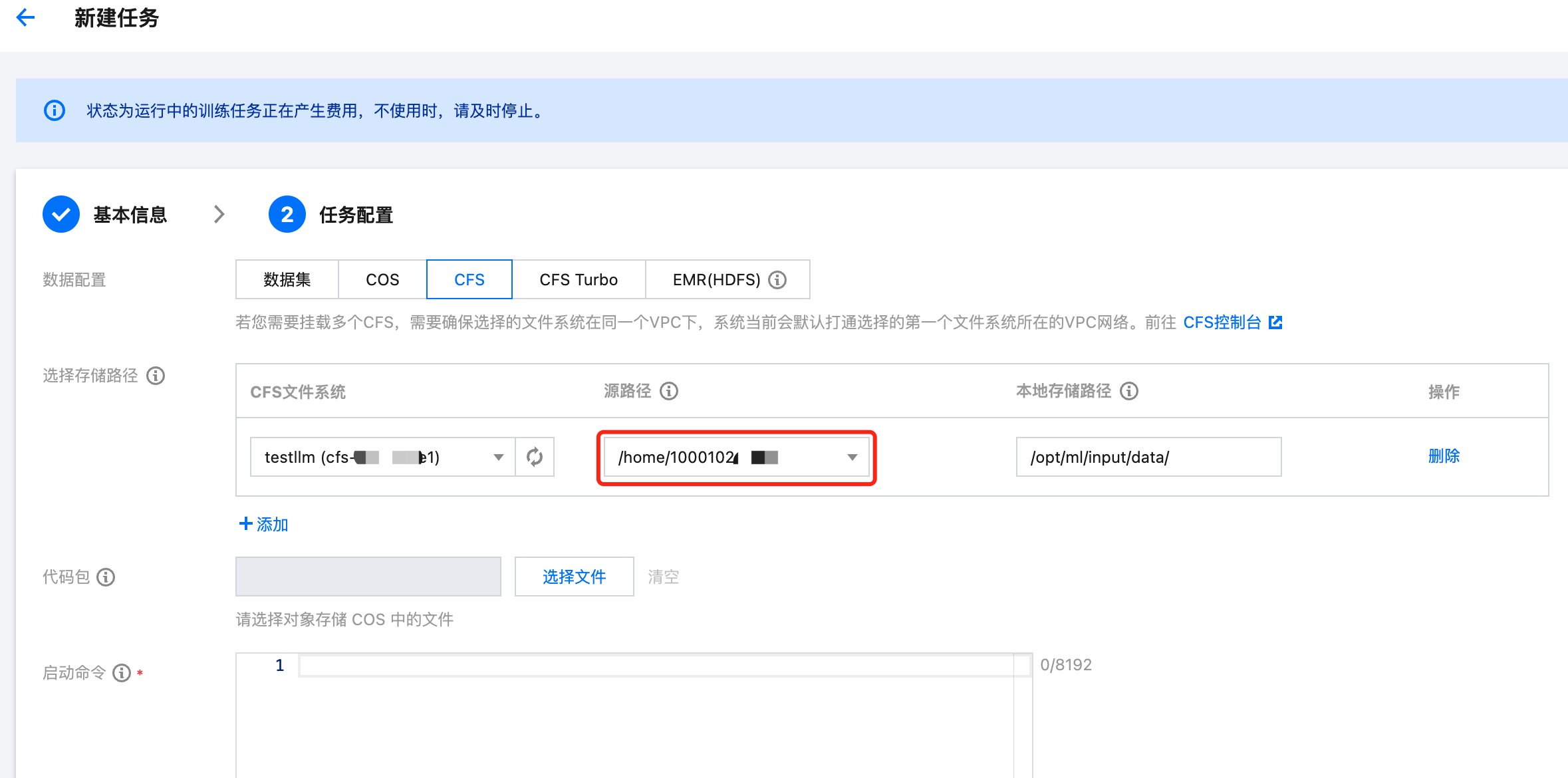Click the 新建任务 page title
The height and width of the screenshot is (778, 1568).
pos(116,18)
